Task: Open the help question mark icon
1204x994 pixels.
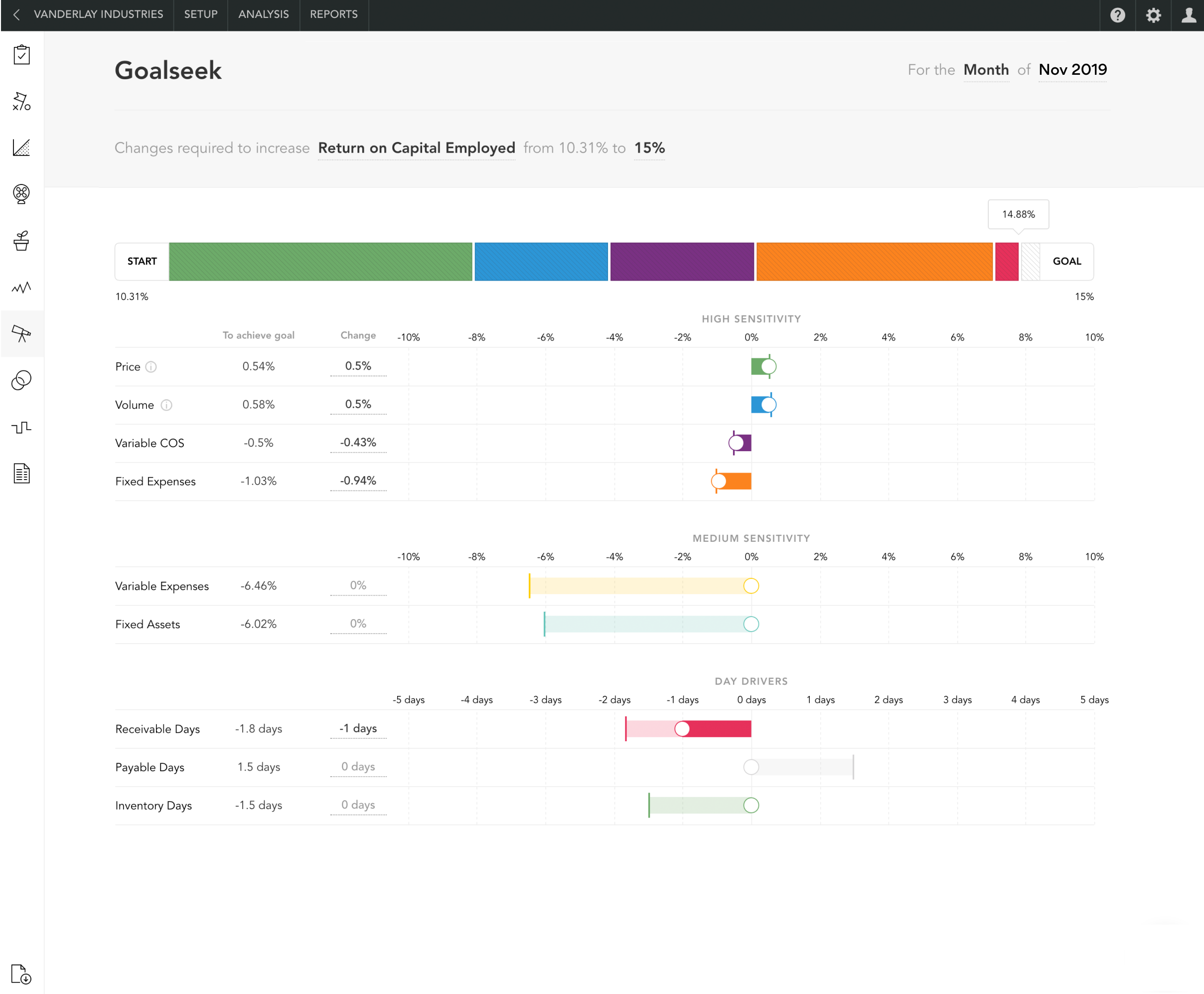Action: pos(1118,15)
